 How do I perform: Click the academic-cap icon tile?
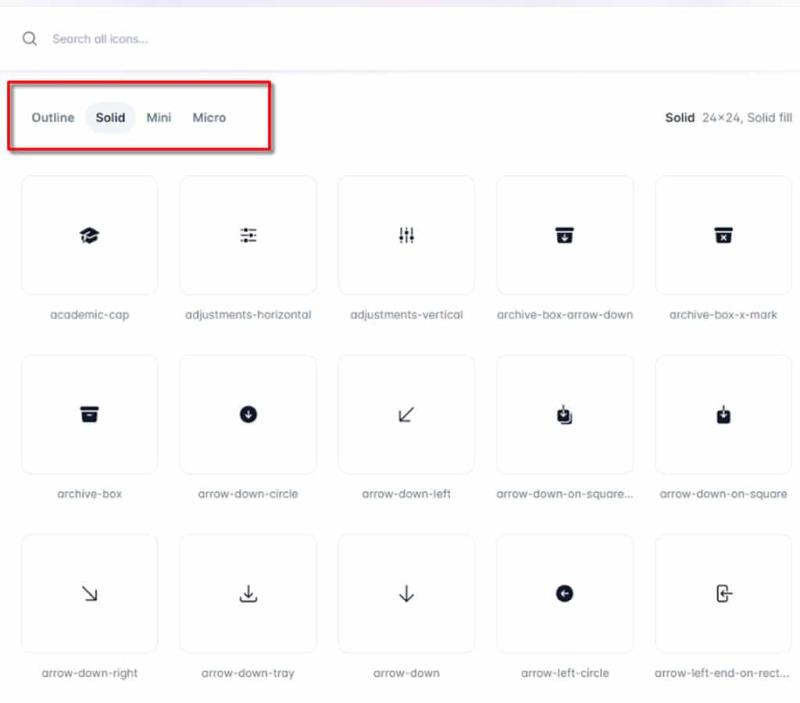[x=89, y=236]
